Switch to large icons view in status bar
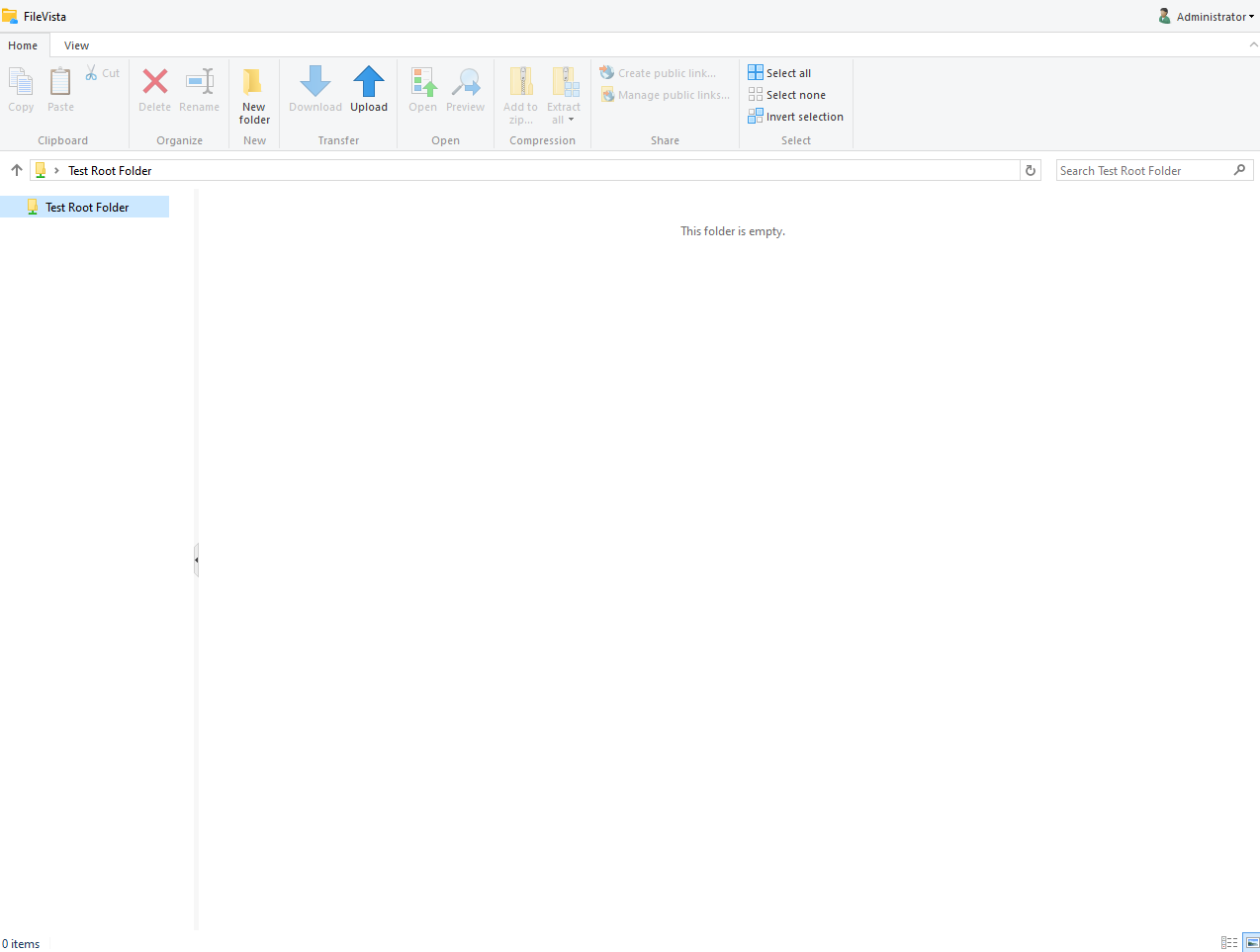Screen dimensions: 1260x952 pos(1251,942)
